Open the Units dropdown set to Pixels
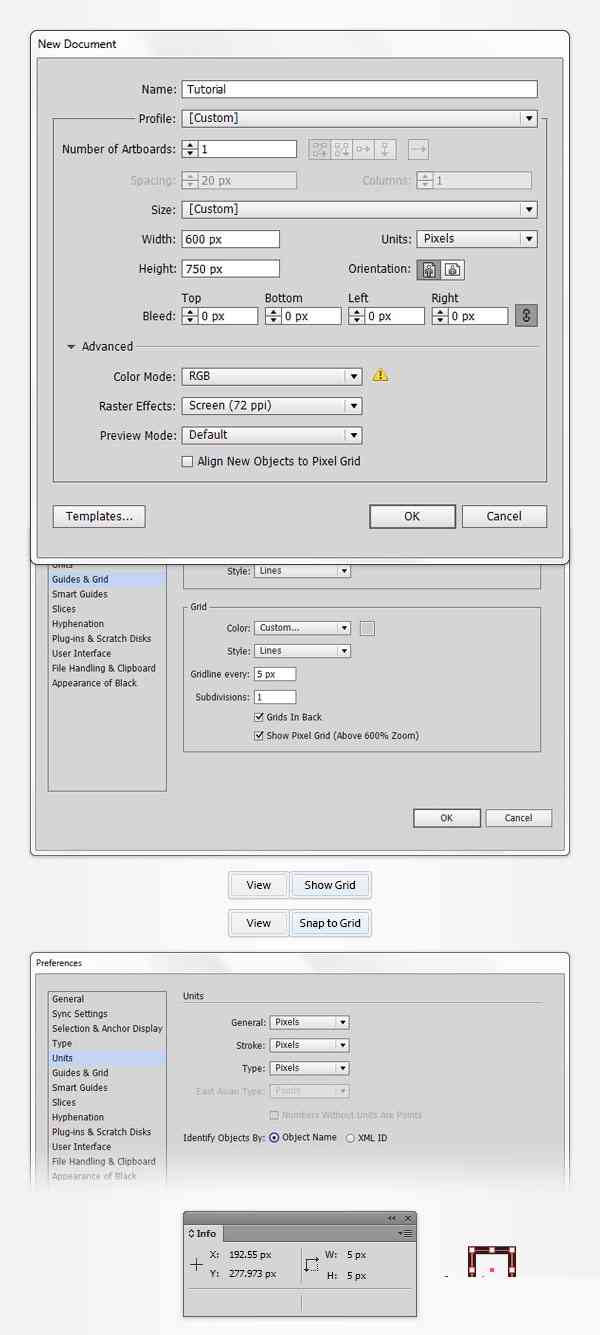Image resolution: width=600 pixels, height=1335 pixels. click(x=476, y=239)
